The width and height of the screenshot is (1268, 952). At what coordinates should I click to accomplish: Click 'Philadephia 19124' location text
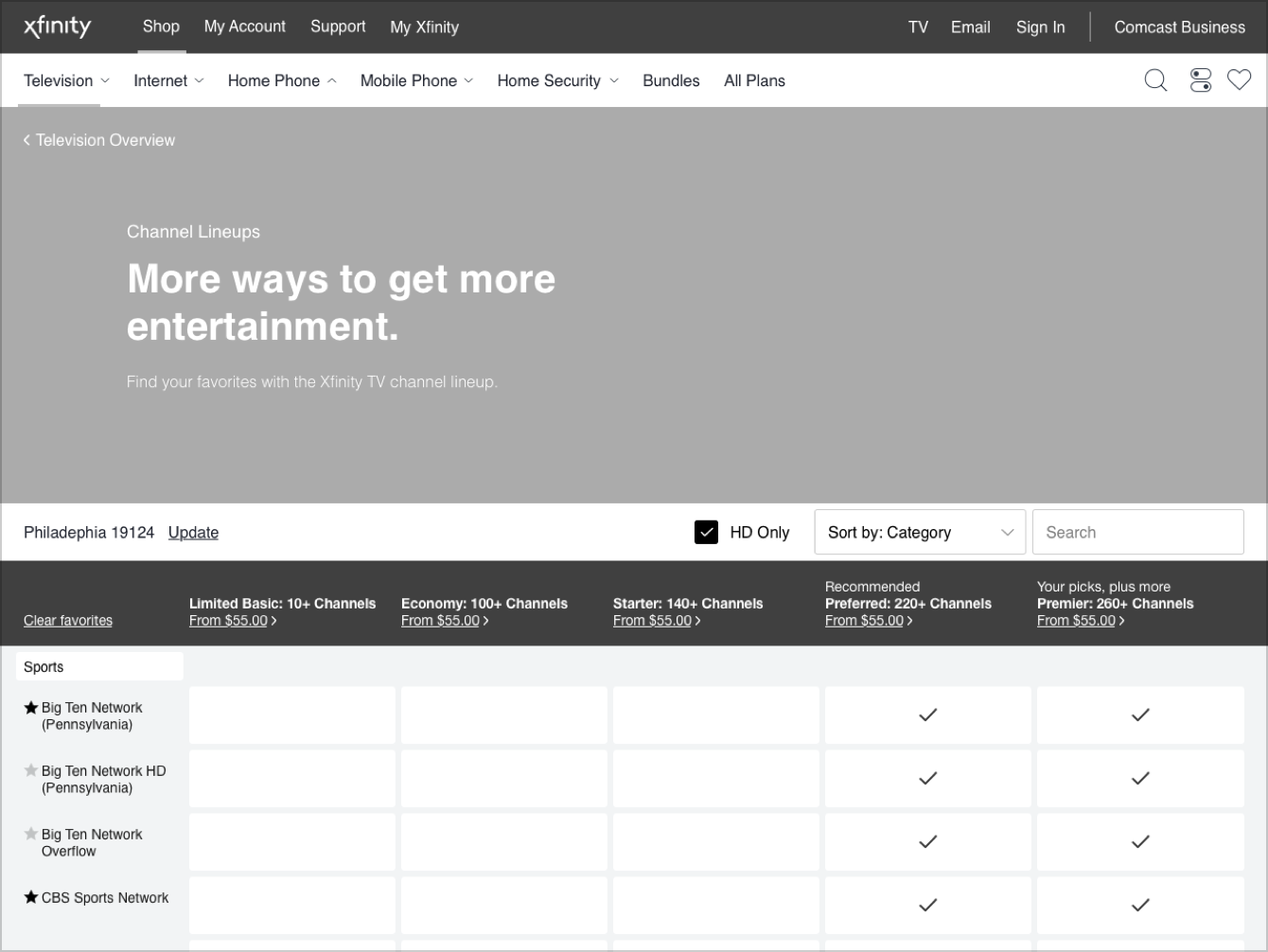(x=89, y=533)
